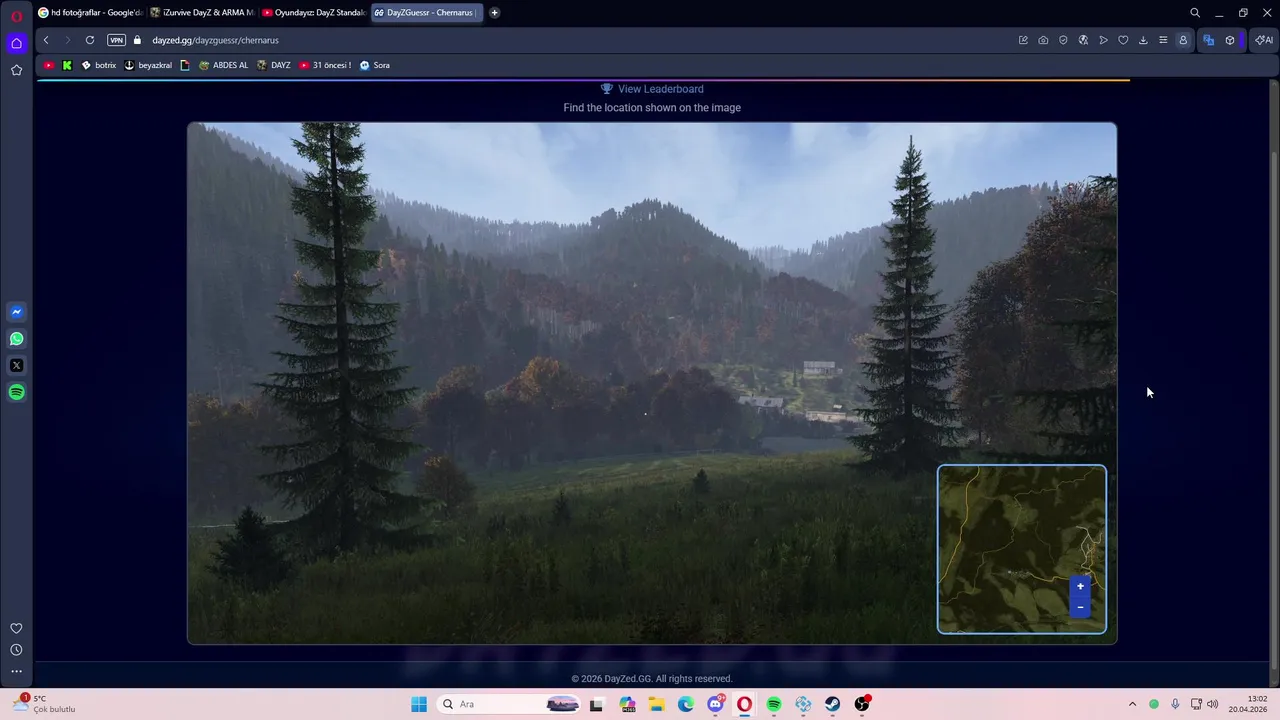1280x720 pixels.
Task: Open the send/flow arrow icon
Action: [x=1103, y=40]
